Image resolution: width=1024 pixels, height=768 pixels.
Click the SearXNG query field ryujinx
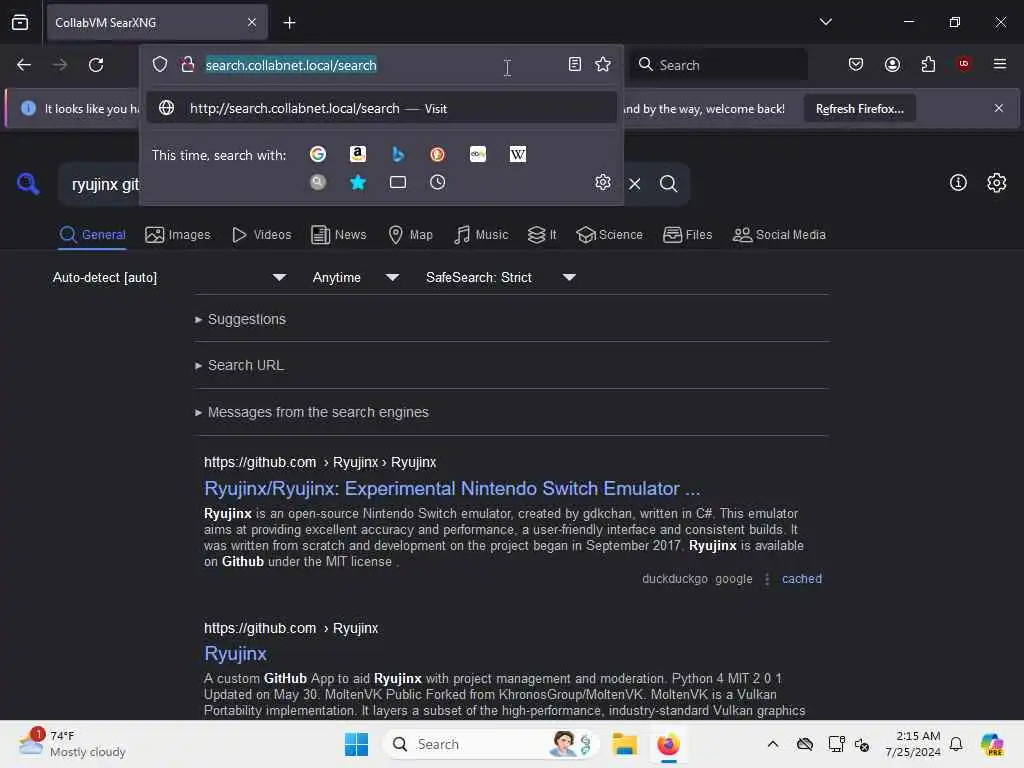[x=105, y=185]
